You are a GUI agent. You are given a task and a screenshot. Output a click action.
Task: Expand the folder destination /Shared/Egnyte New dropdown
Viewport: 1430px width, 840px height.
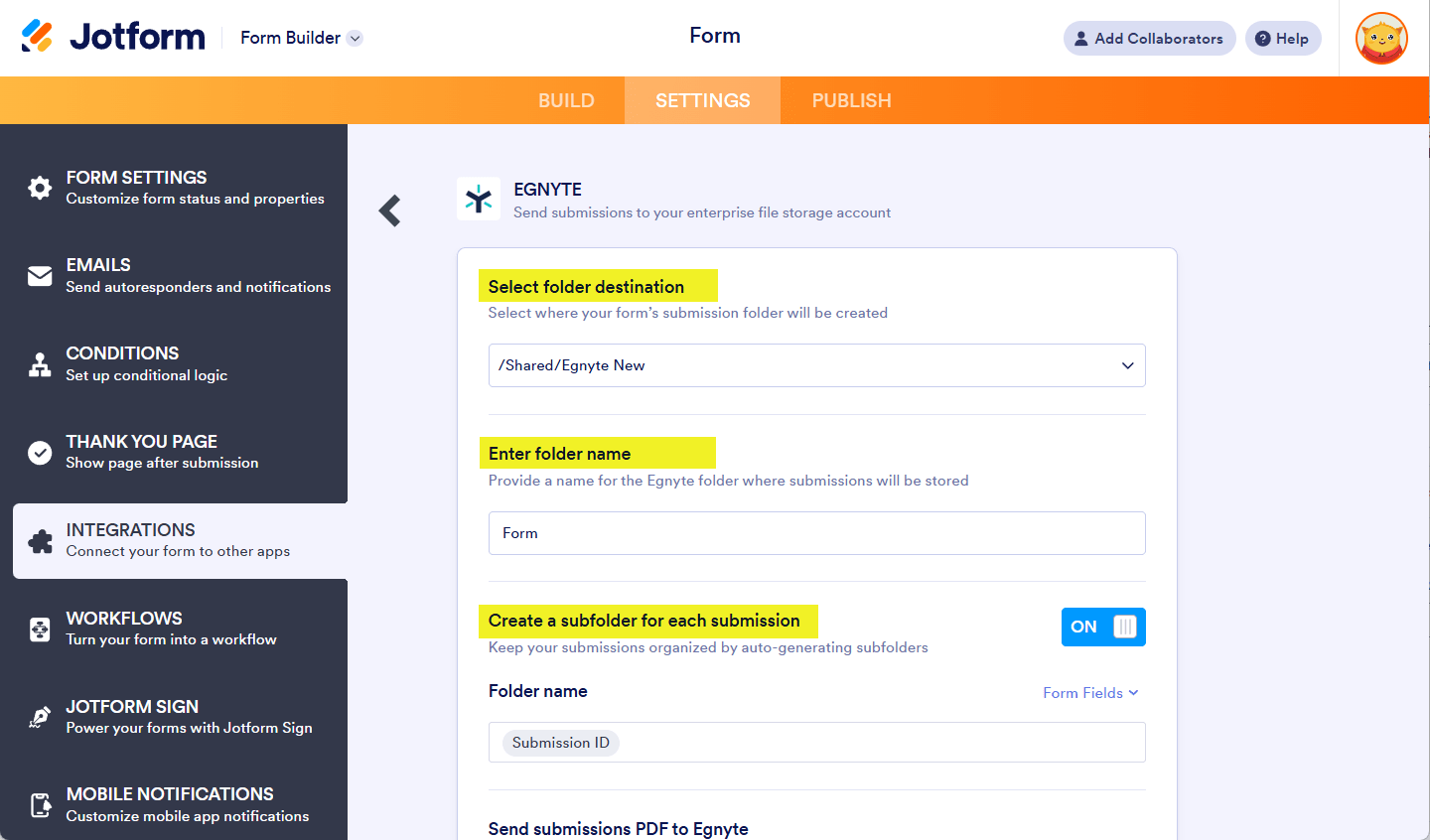816,365
